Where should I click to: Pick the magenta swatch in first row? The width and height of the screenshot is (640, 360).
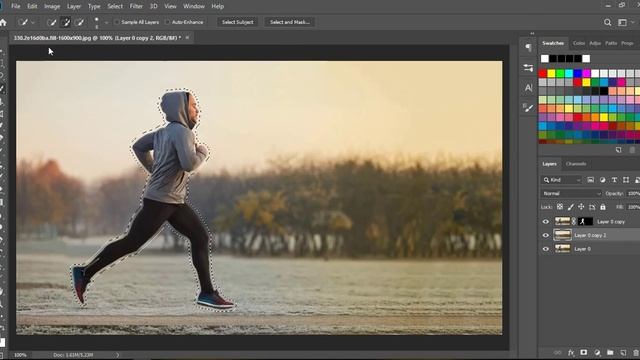point(587,73)
